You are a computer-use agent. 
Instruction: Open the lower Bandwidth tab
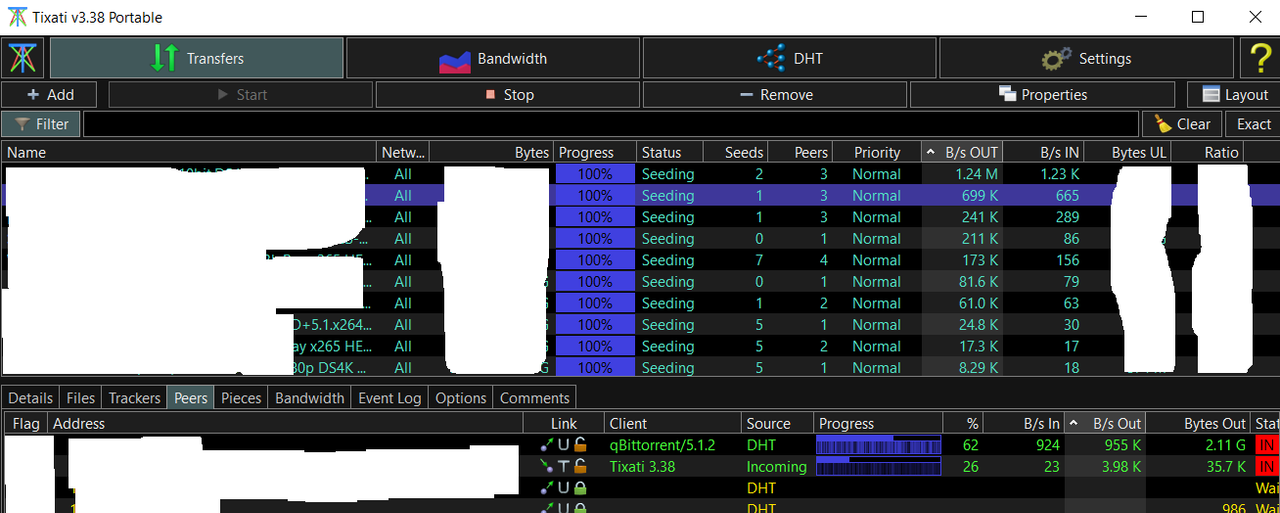click(x=310, y=397)
